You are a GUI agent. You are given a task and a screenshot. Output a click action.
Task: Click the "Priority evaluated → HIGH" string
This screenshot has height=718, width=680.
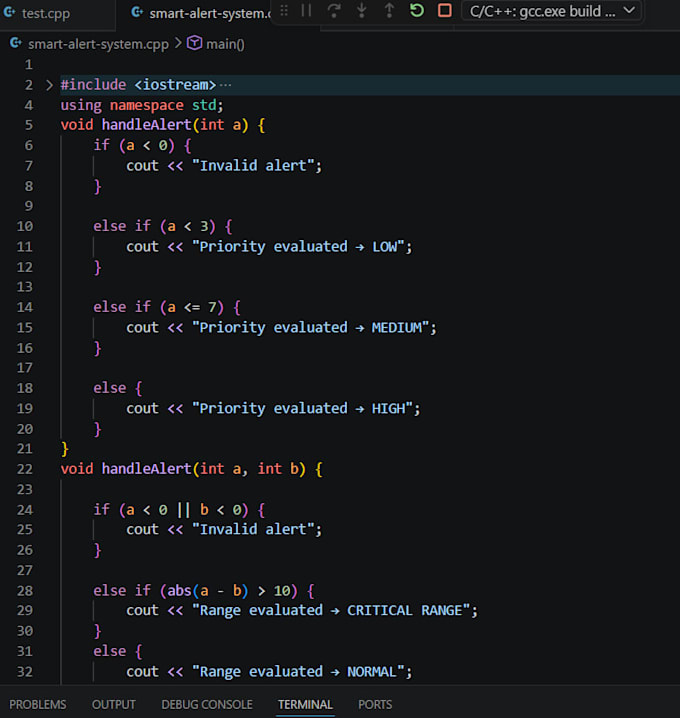(302, 408)
